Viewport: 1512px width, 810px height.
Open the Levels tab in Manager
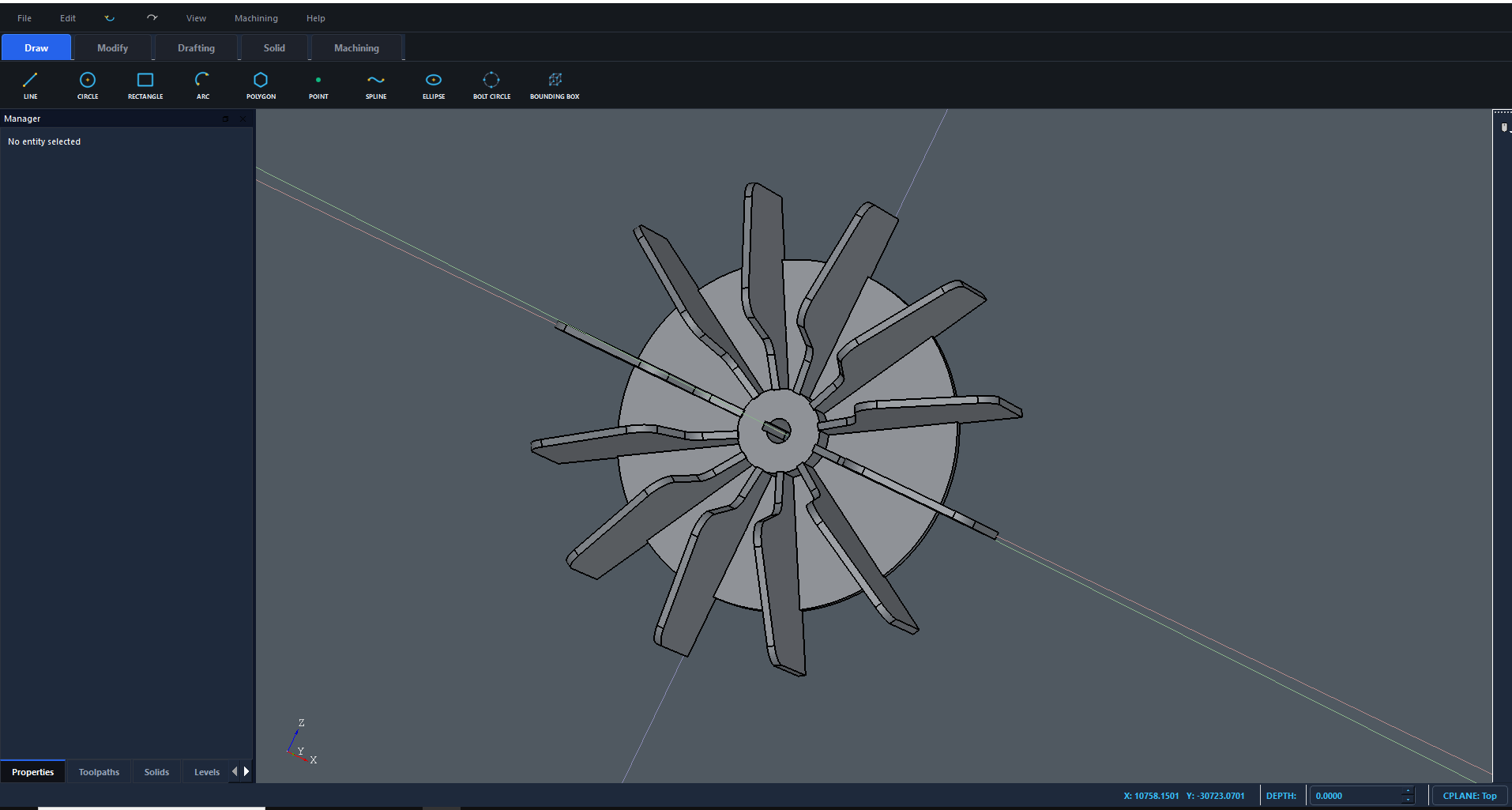(207, 772)
